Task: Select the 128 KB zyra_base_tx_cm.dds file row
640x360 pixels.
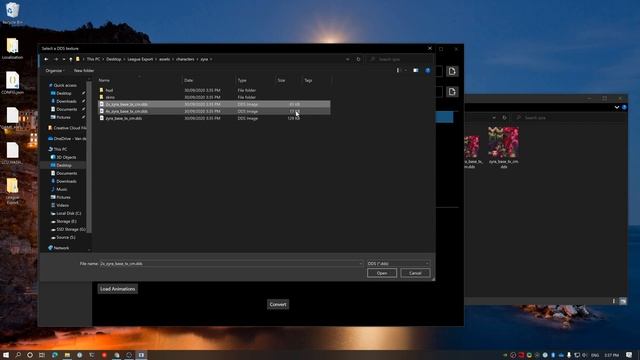Action: coord(214,118)
